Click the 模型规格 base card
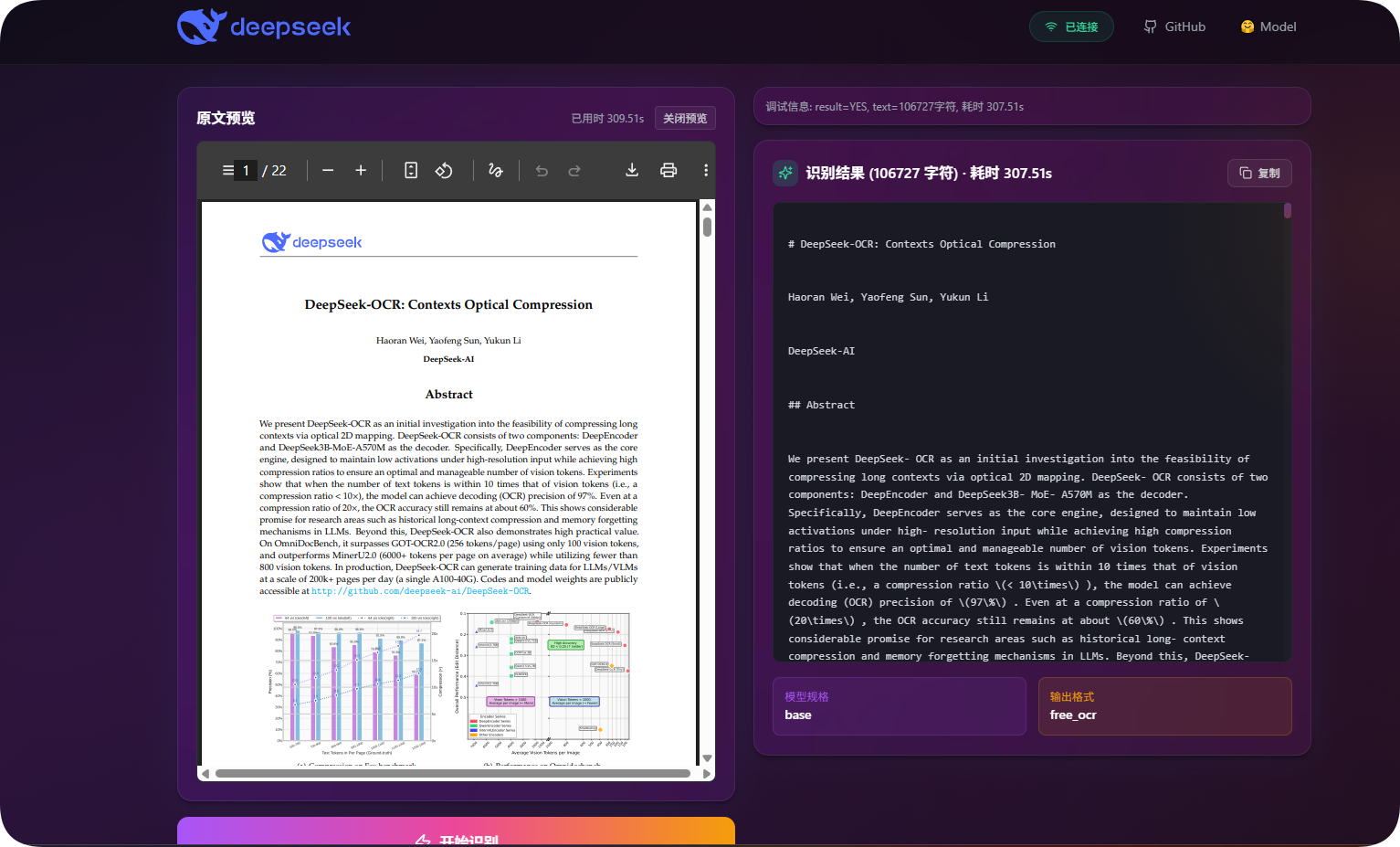1400x847 pixels. (x=900, y=706)
